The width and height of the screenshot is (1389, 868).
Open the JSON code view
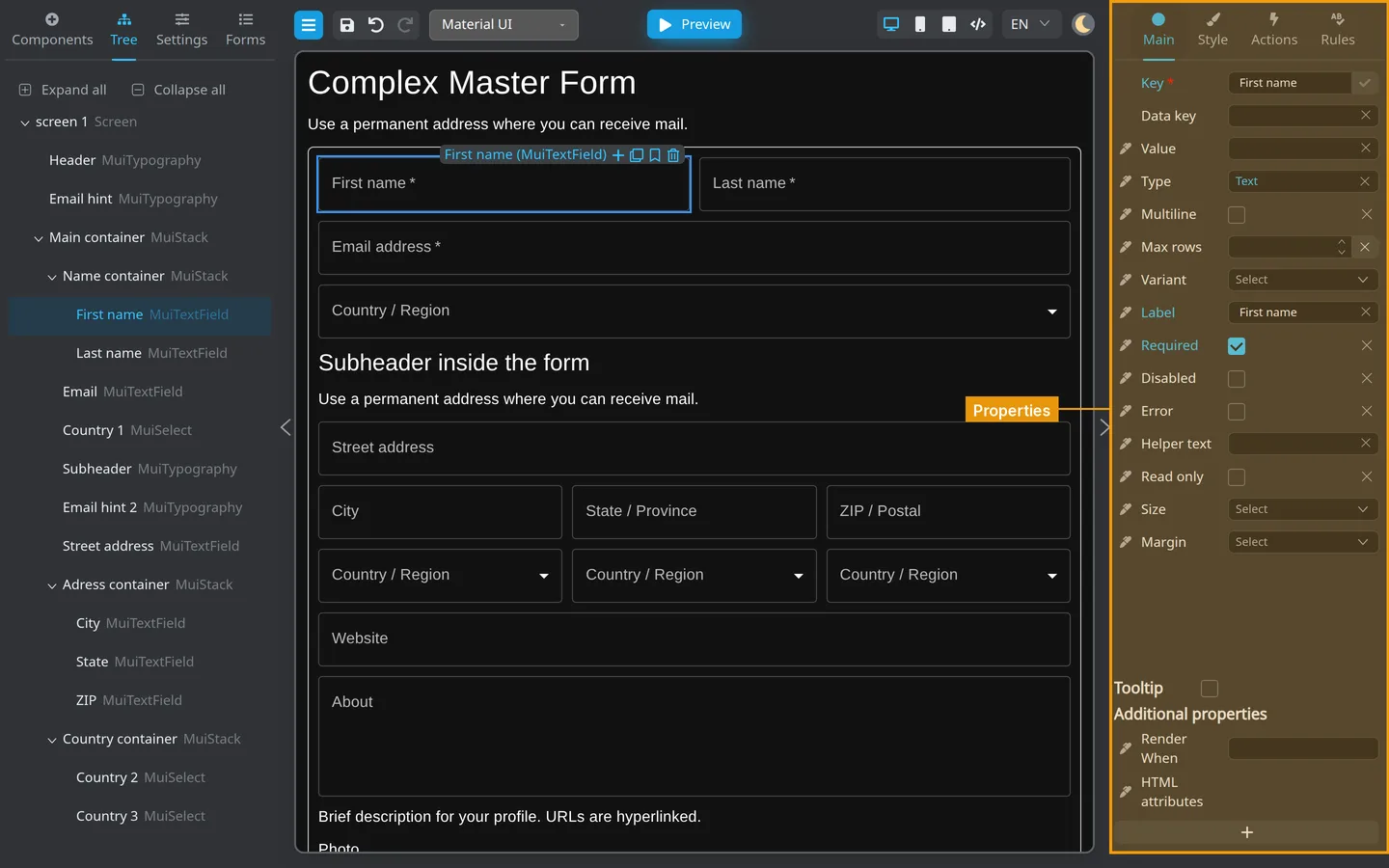[978, 24]
